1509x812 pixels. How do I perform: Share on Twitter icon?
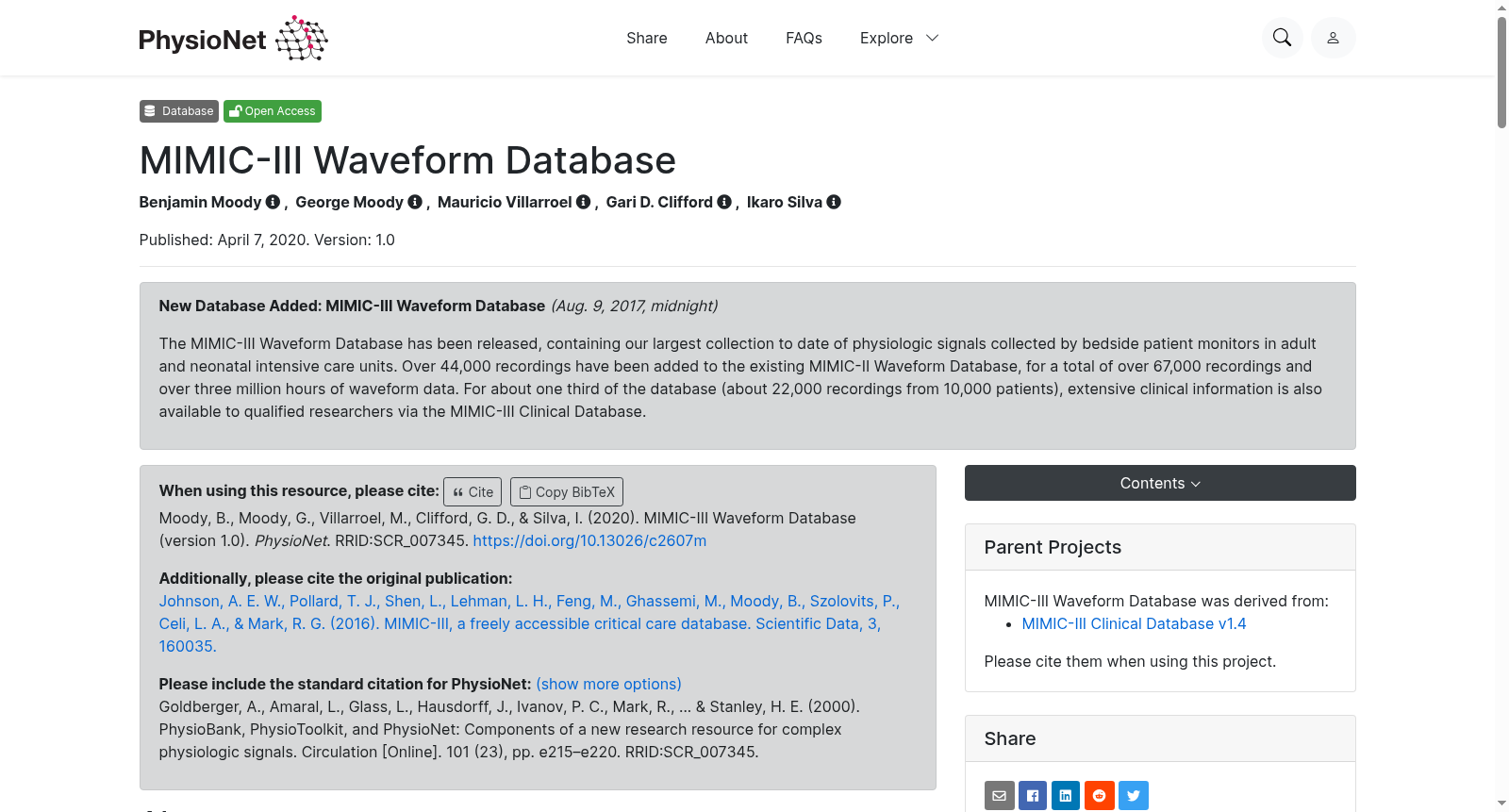(1134, 795)
